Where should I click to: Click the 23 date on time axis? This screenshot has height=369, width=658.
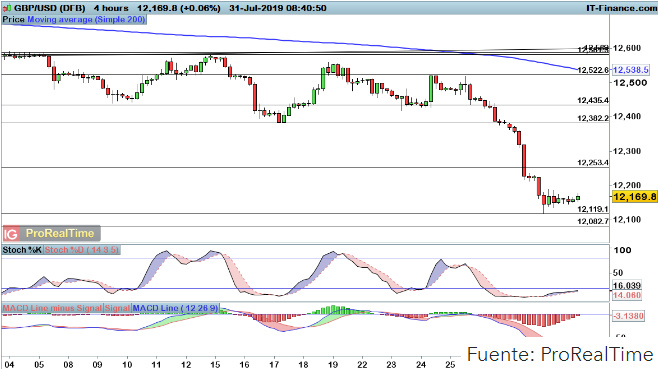tap(391, 364)
